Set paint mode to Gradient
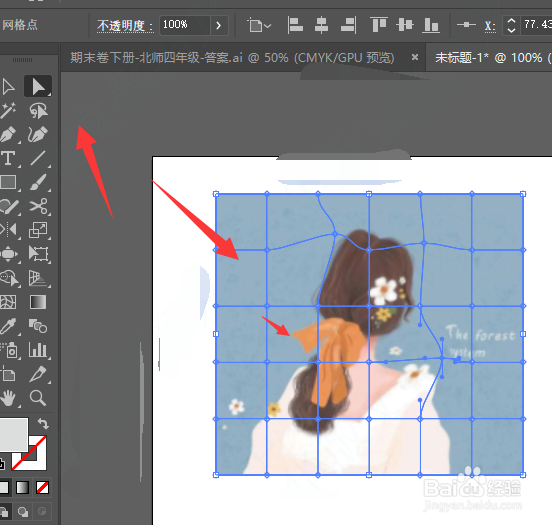Viewport: 552px width, 525px height. coord(23,488)
